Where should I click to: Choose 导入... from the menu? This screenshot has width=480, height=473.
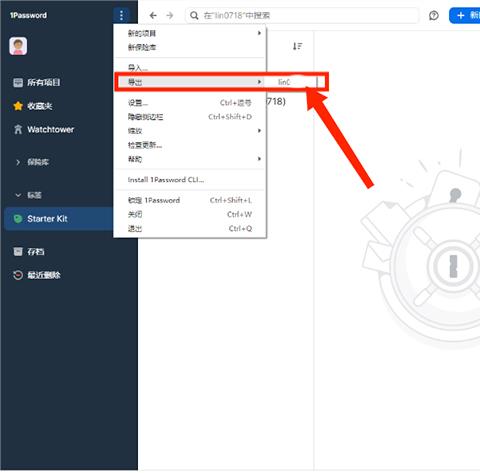click(x=190, y=68)
